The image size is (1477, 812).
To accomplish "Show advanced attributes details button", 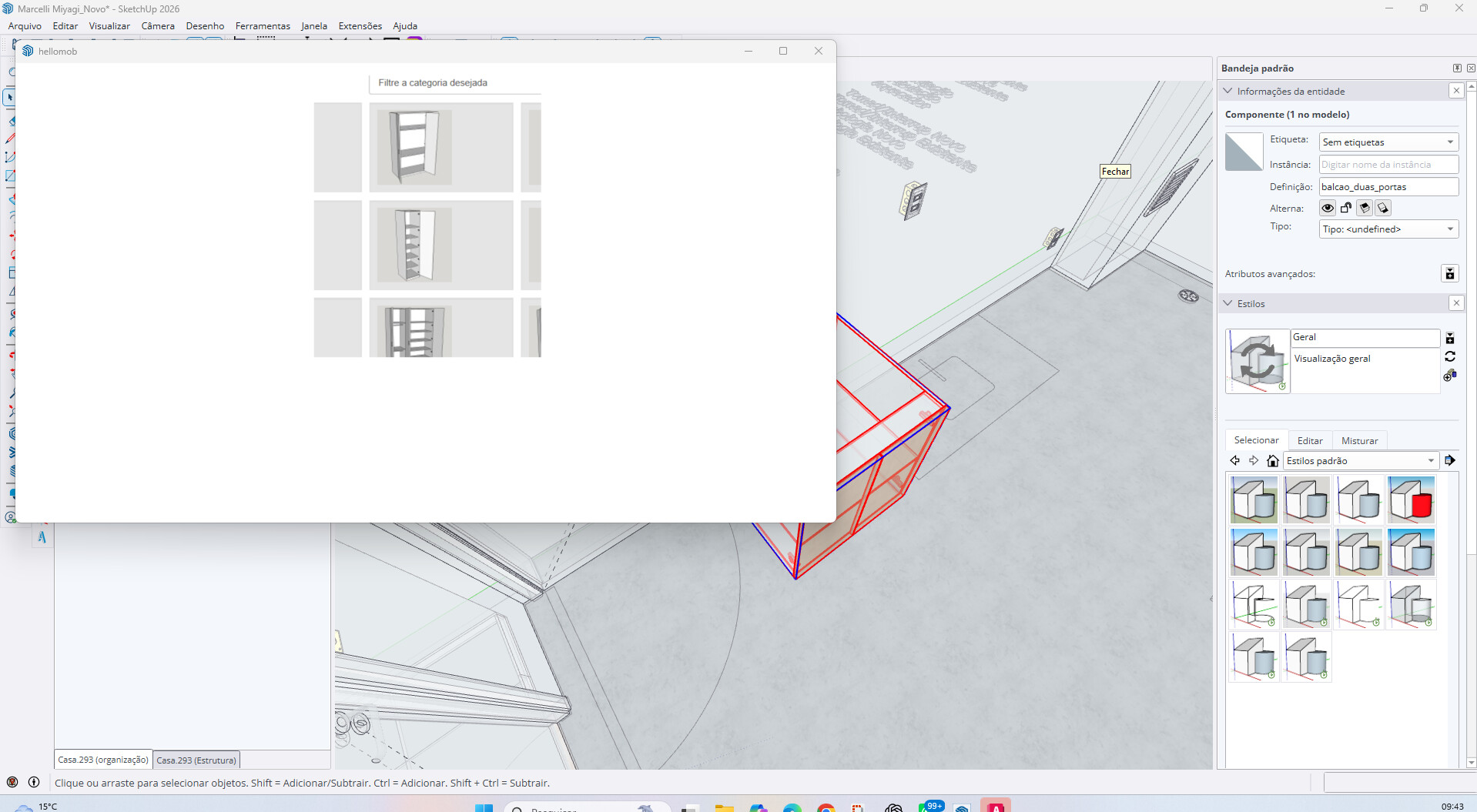I will (x=1450, y=274).
